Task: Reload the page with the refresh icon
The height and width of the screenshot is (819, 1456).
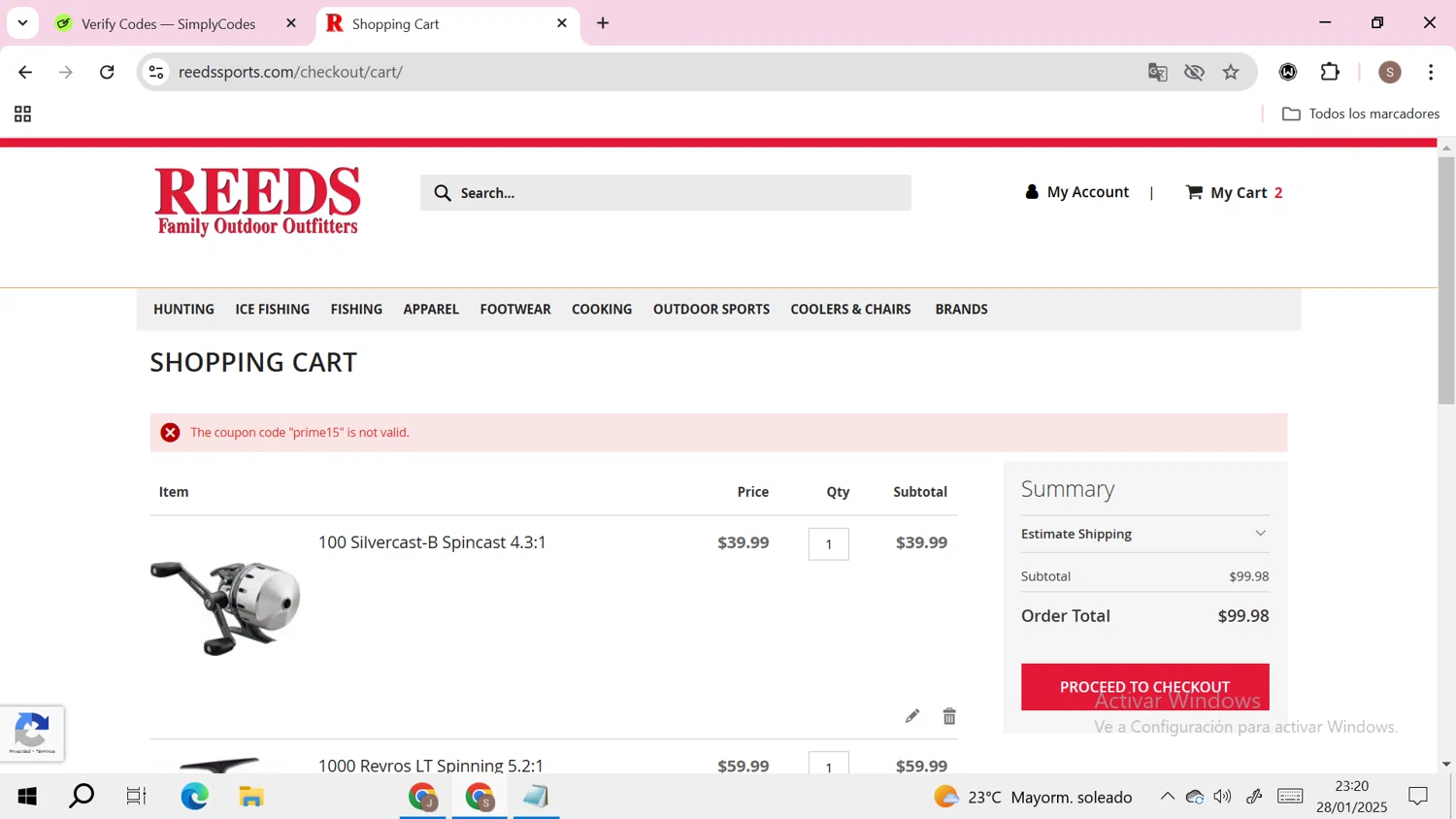Action: tap(108, 72)
